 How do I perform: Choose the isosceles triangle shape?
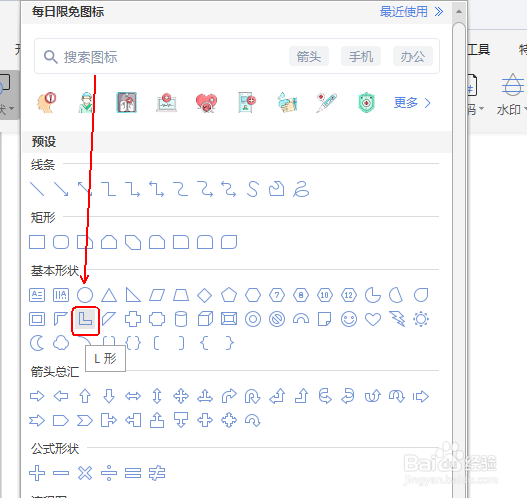109,295
